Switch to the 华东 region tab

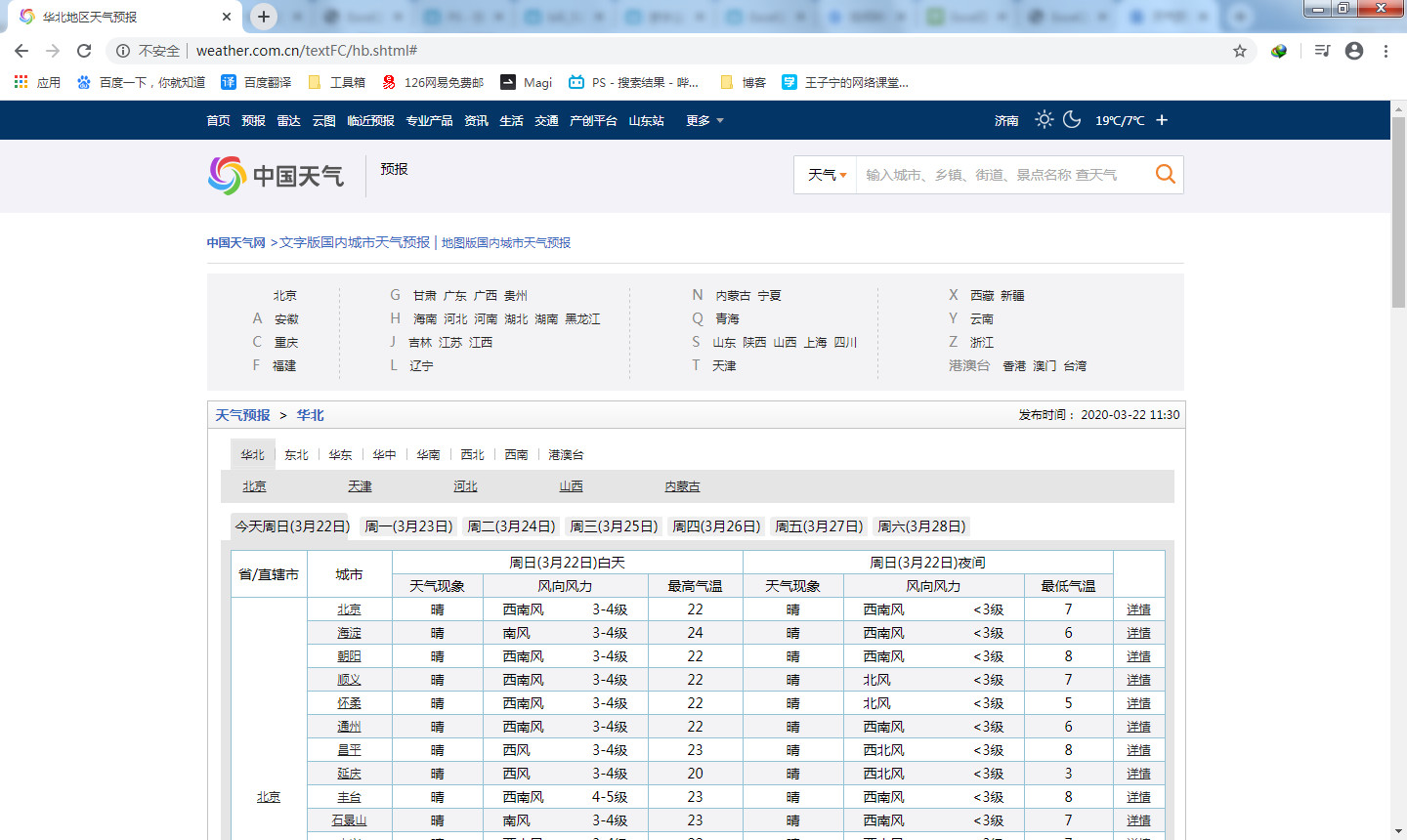(x=340, y=454)
